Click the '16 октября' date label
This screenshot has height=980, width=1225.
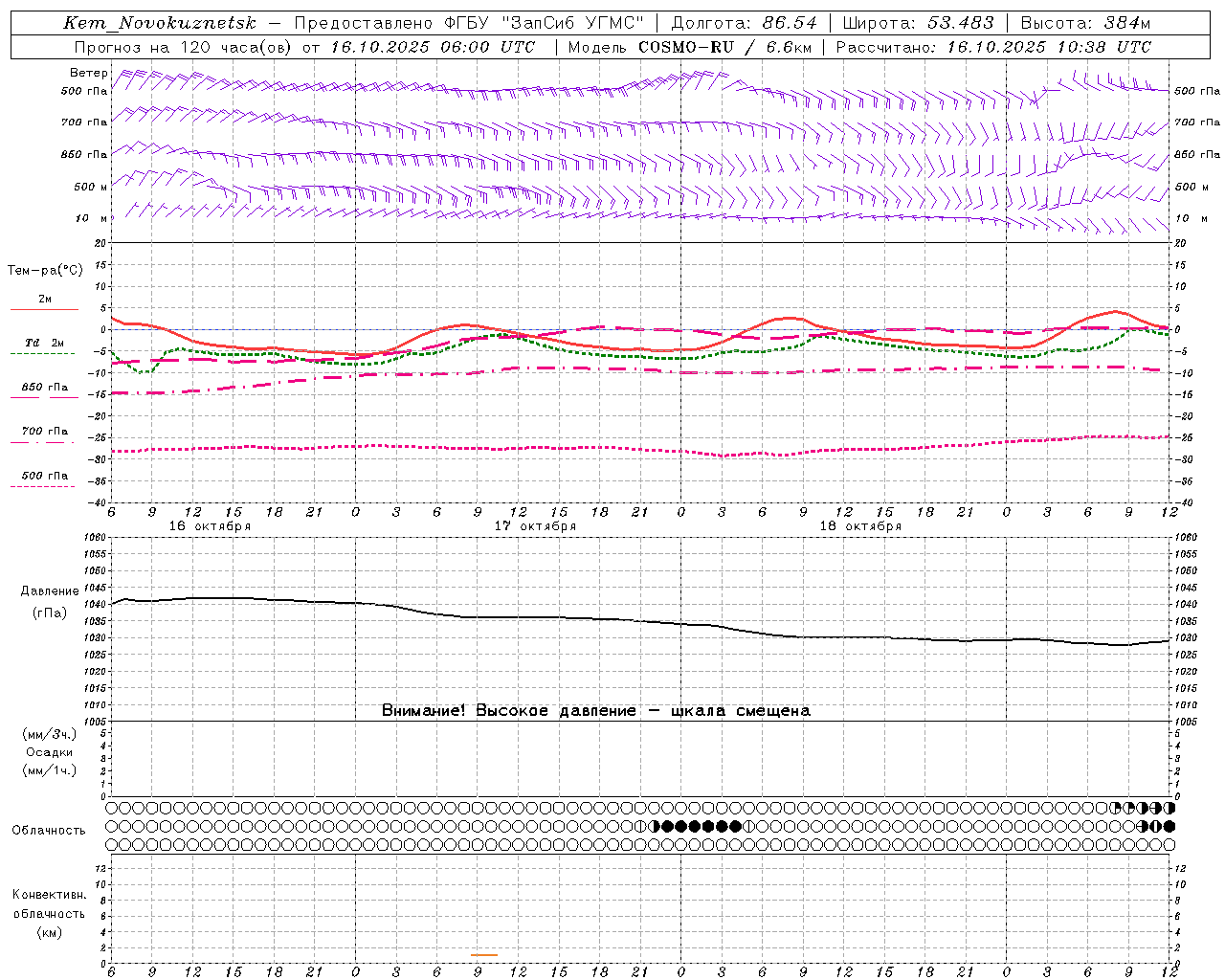tap(210, 526)
